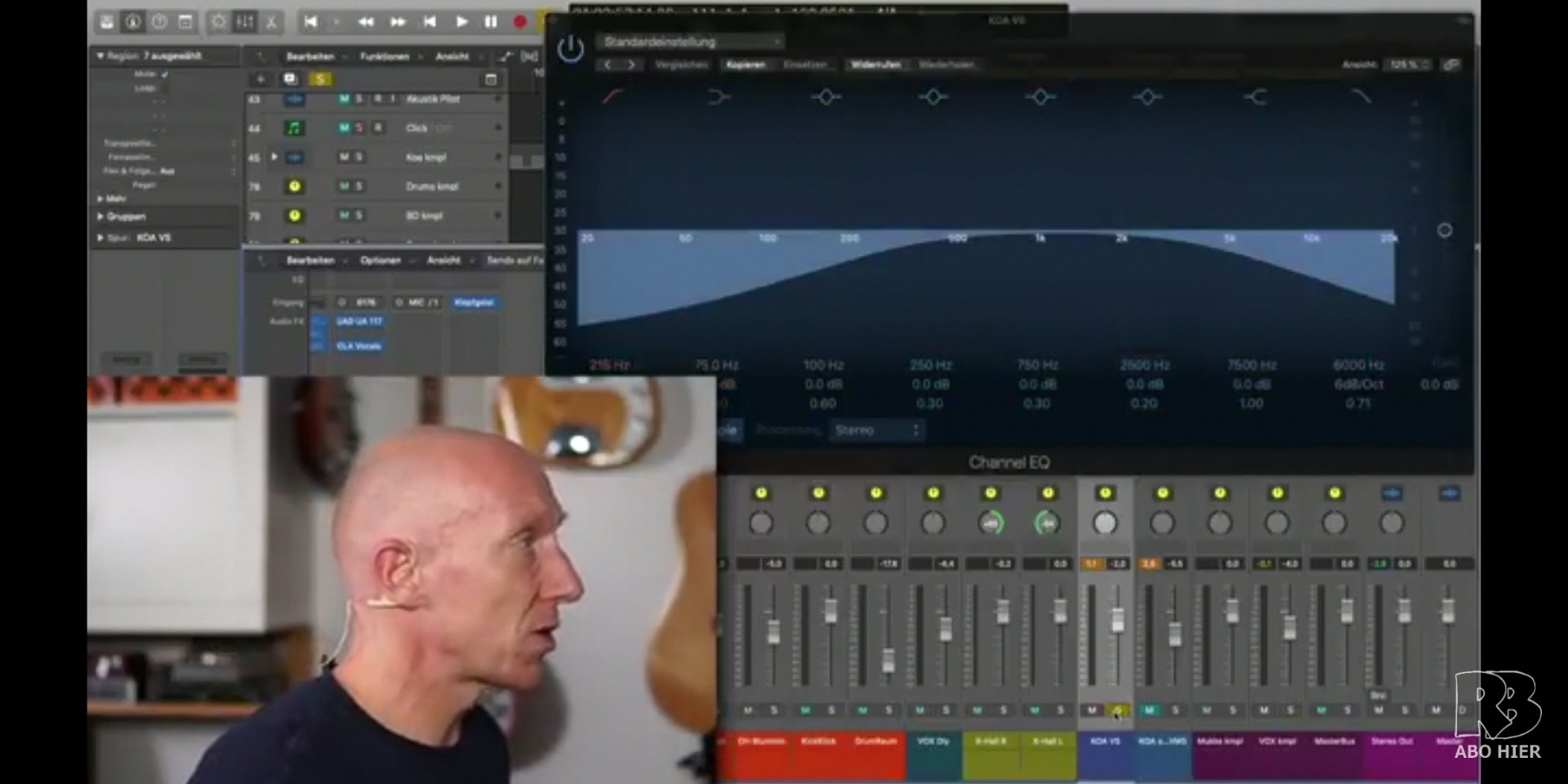Click the Pause transport button
Screen dimensions: 1568x784
491,22
